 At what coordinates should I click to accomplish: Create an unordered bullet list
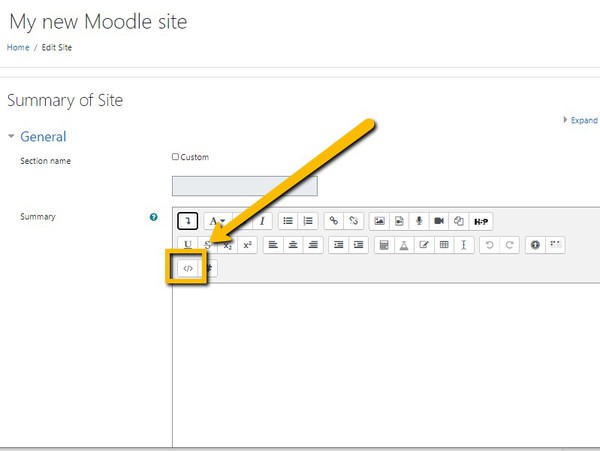288,221
